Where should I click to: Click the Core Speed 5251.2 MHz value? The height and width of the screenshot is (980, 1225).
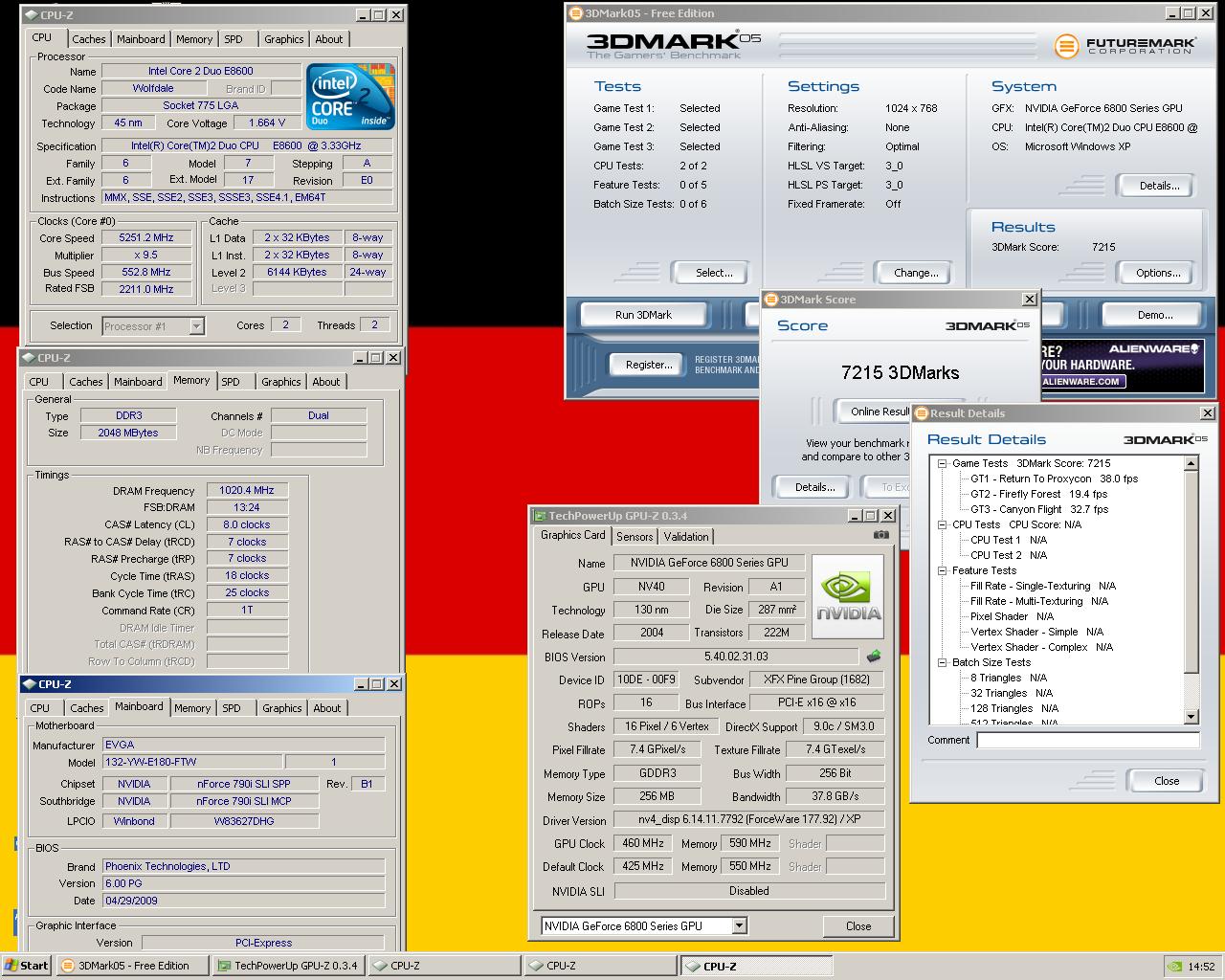coord(146,238)
